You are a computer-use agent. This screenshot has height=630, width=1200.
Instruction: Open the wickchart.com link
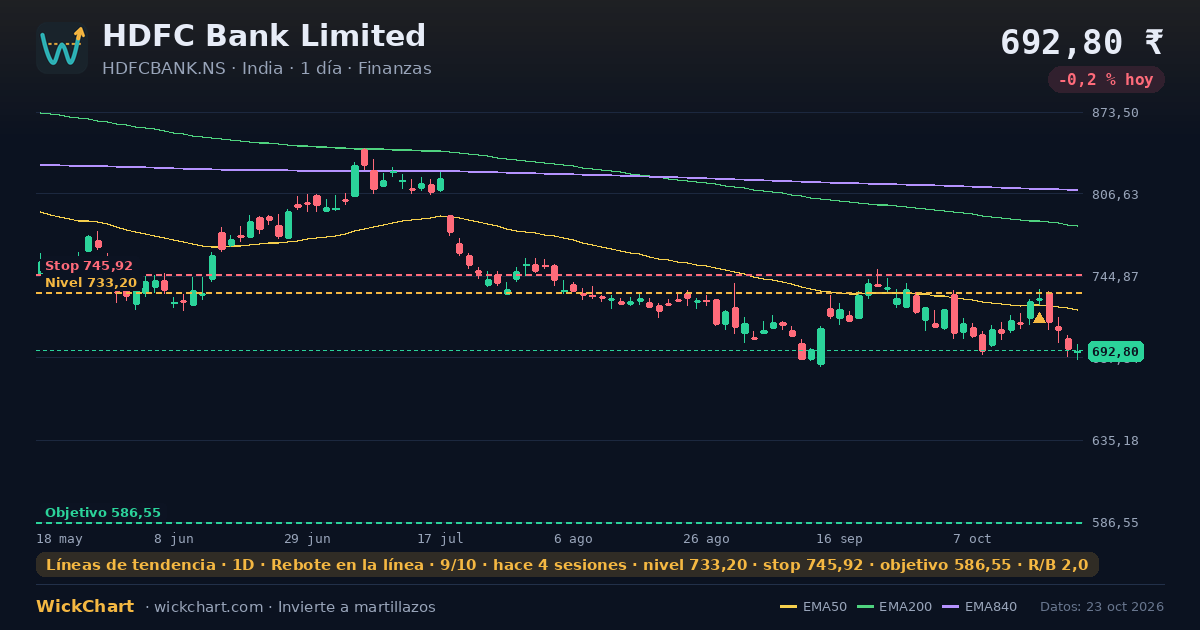208,607
